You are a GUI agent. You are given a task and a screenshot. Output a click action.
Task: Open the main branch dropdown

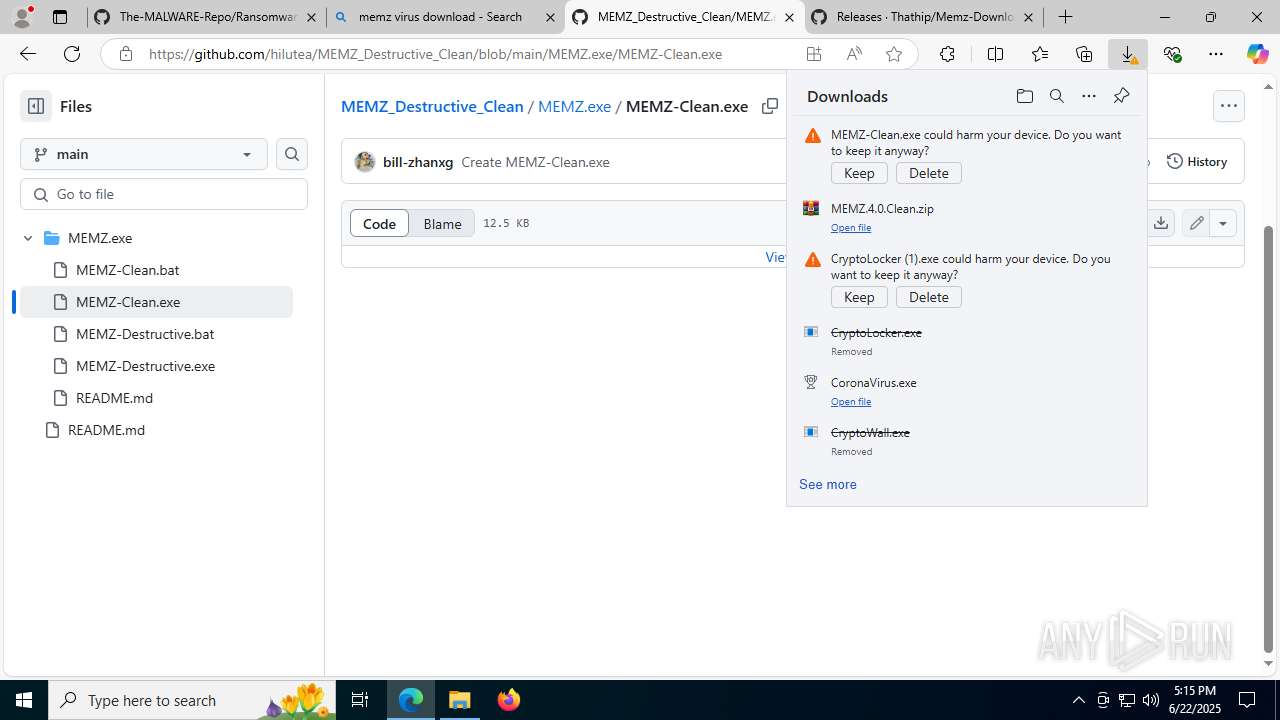point(144,154)
